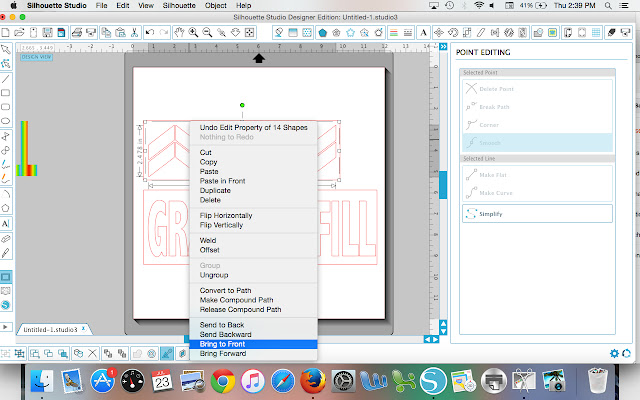Image resolution: width=640 pixels, height=400 pixels.
Task: Click Break Path in Point Editing panel
Action: click(x=537, y=107)
